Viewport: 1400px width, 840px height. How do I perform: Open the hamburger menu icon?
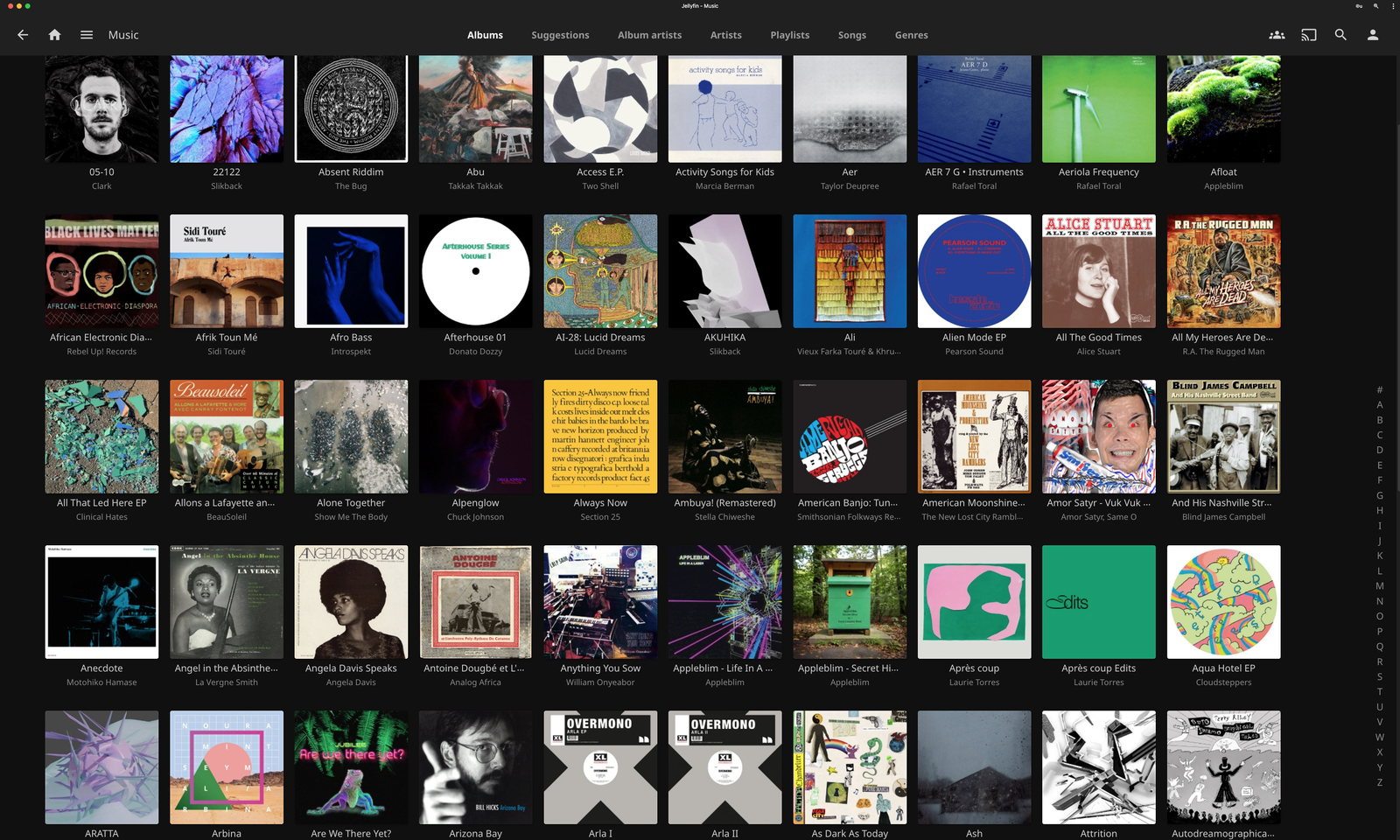point(87,35)
